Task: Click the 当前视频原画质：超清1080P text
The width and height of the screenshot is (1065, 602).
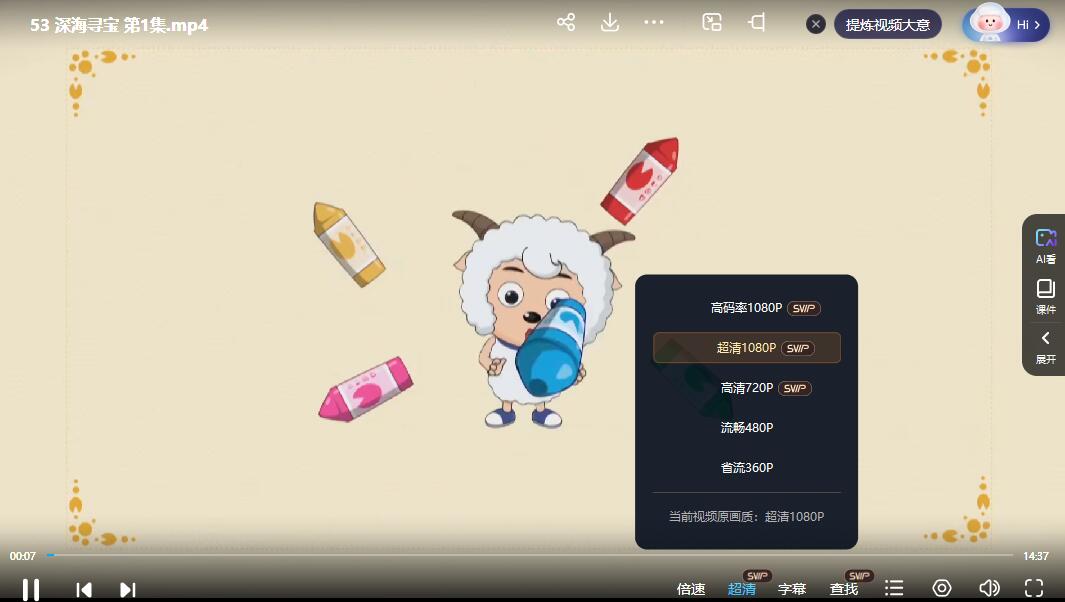Action: (746, 516)
